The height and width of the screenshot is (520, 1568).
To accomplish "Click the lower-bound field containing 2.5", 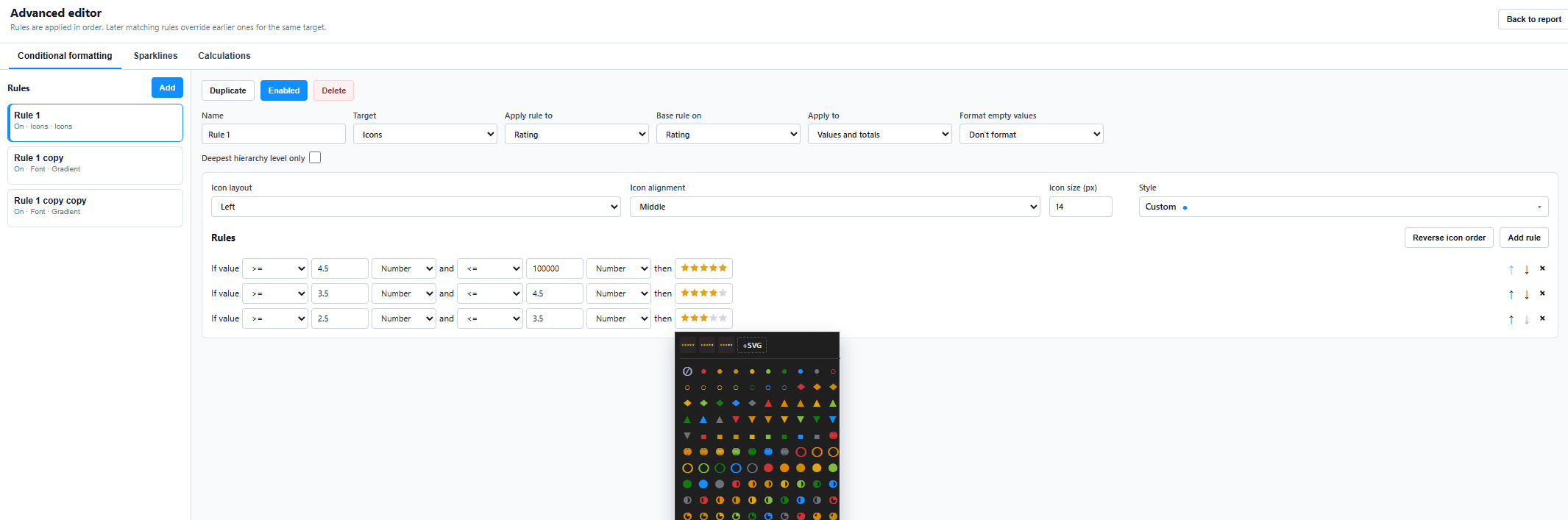I will pos(340,318).
